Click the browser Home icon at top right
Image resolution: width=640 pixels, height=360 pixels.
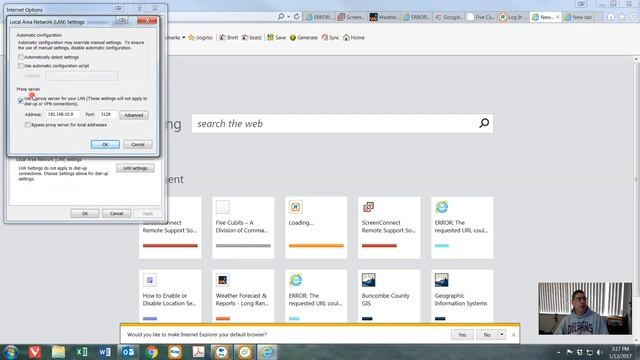(611, 17)
